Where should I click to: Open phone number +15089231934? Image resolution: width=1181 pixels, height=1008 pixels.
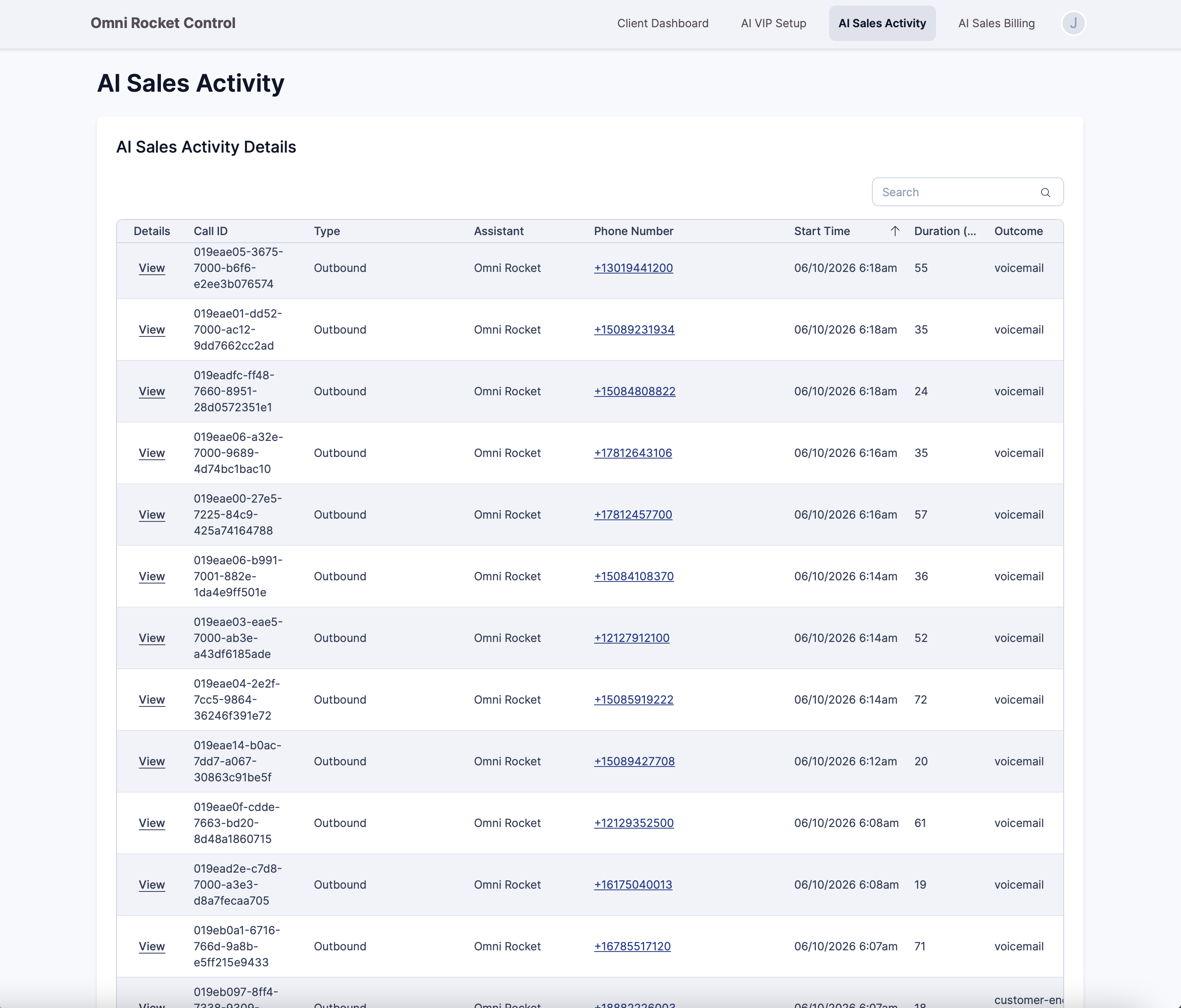635,330
